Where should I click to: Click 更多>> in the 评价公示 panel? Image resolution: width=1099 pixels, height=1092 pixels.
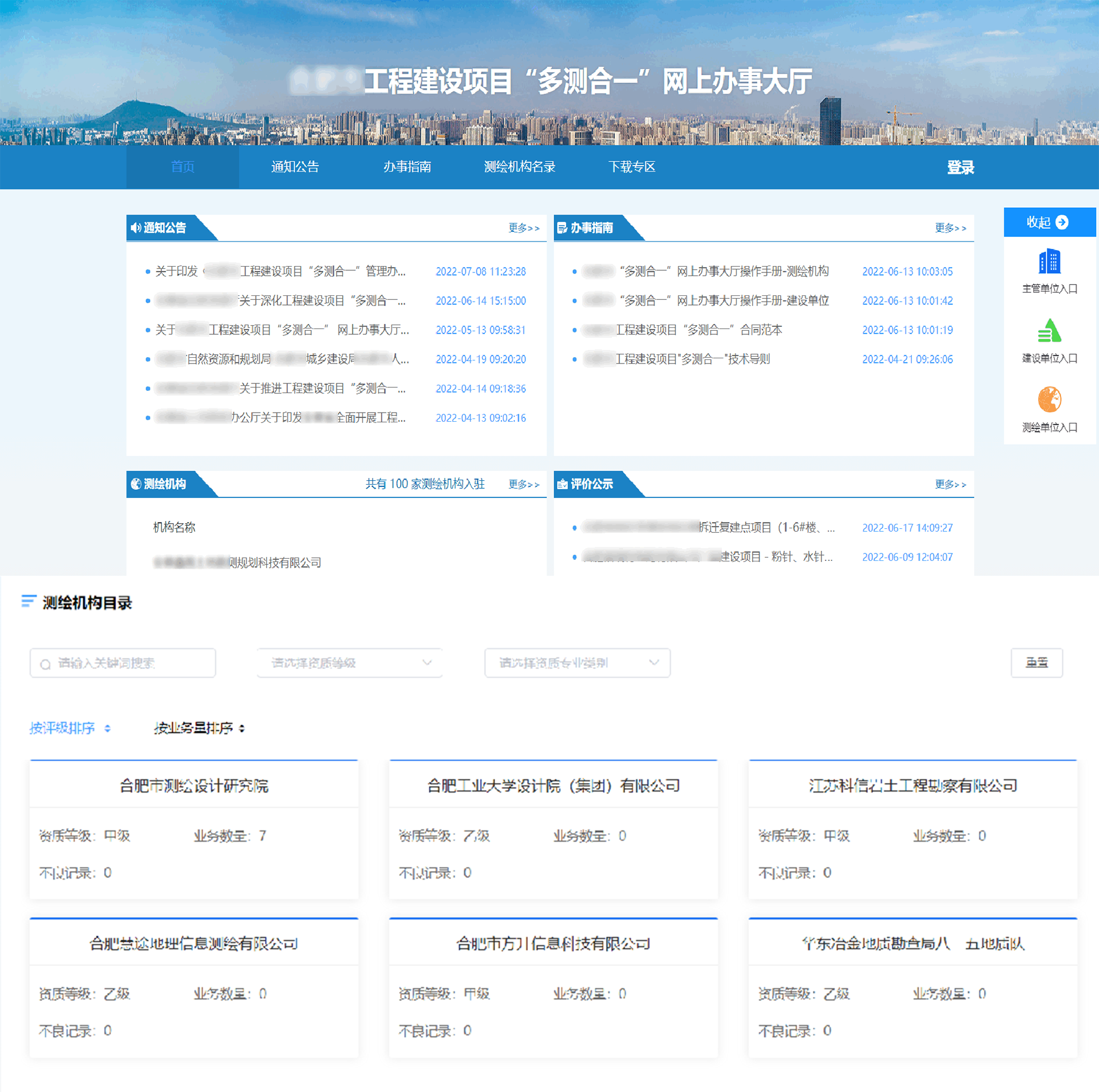point(950,485)
